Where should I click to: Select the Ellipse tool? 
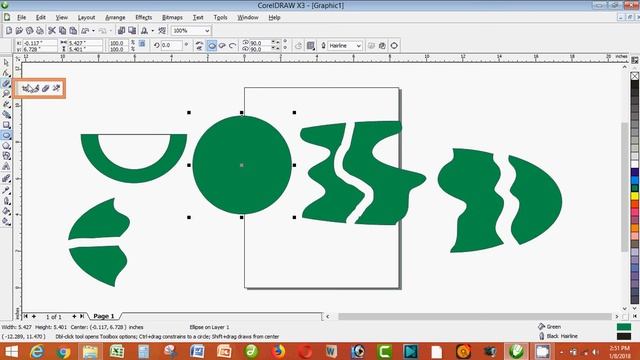(x=6, y=136)
